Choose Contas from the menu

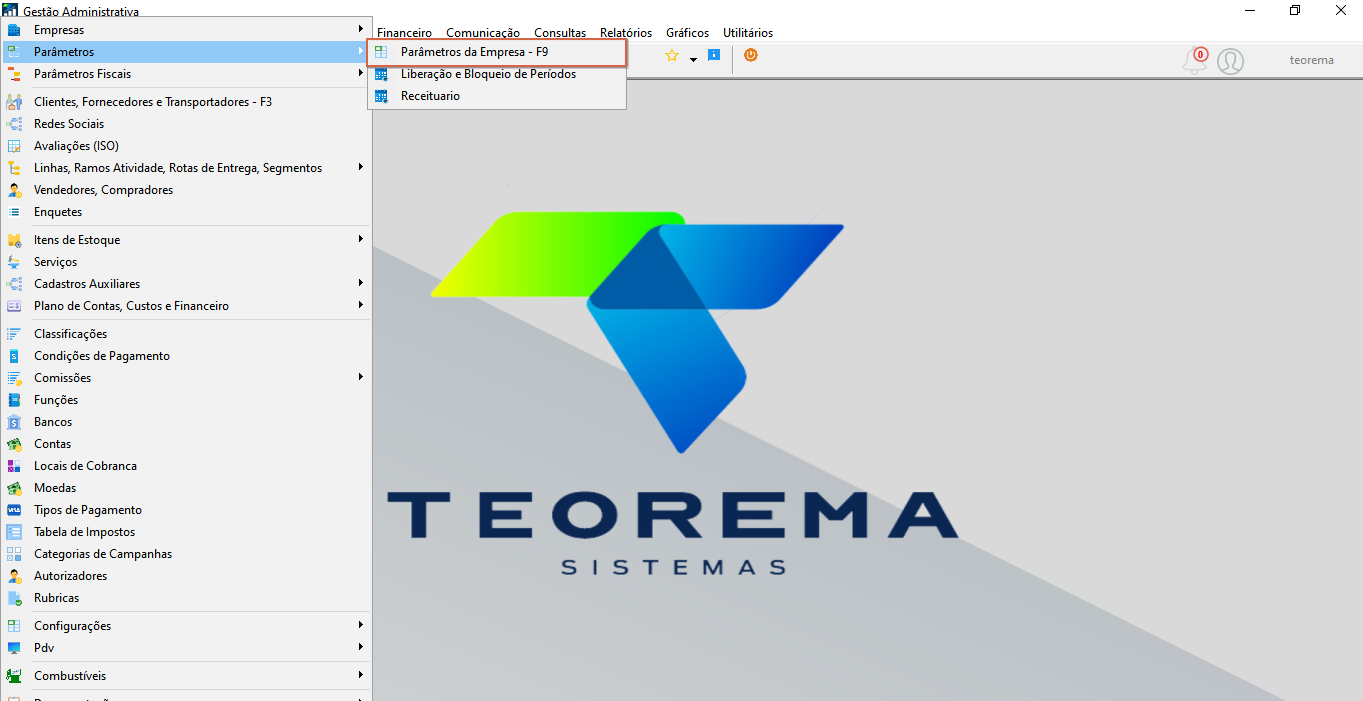(186, 444)
